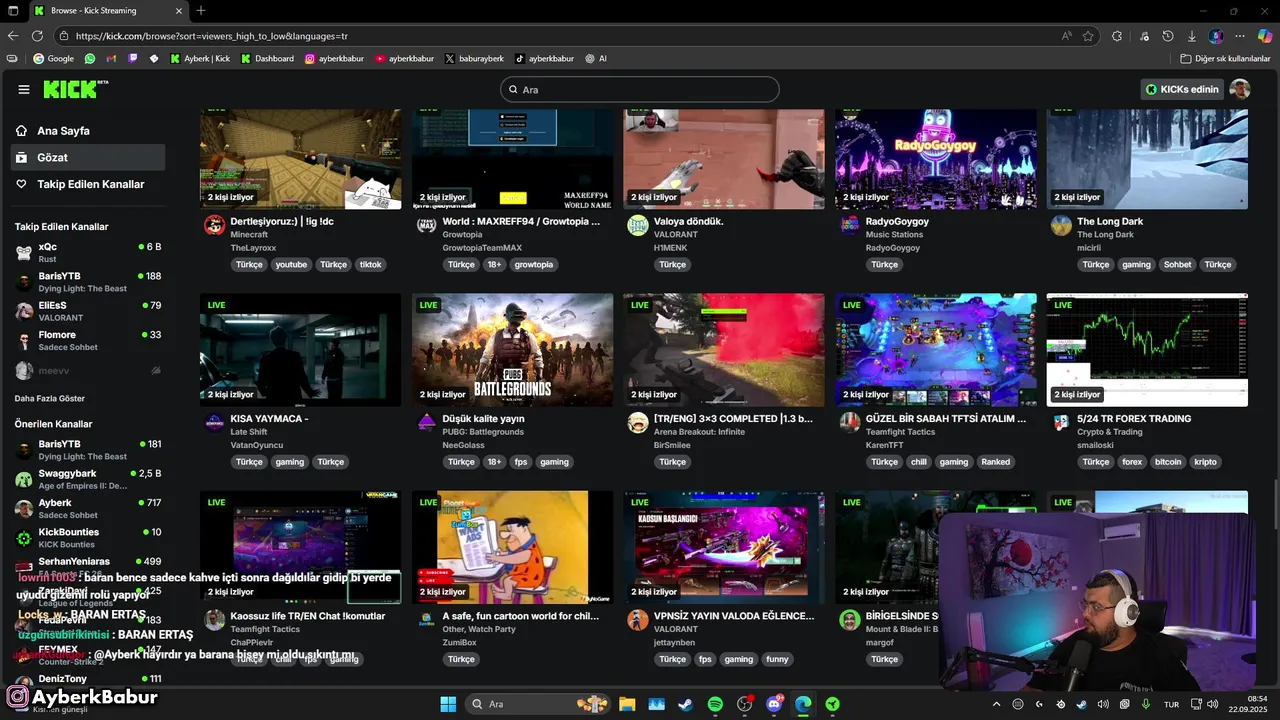Open File Explorer from taskbar
The height and width of the screenshot is (720, 1280).
(627, 704)
